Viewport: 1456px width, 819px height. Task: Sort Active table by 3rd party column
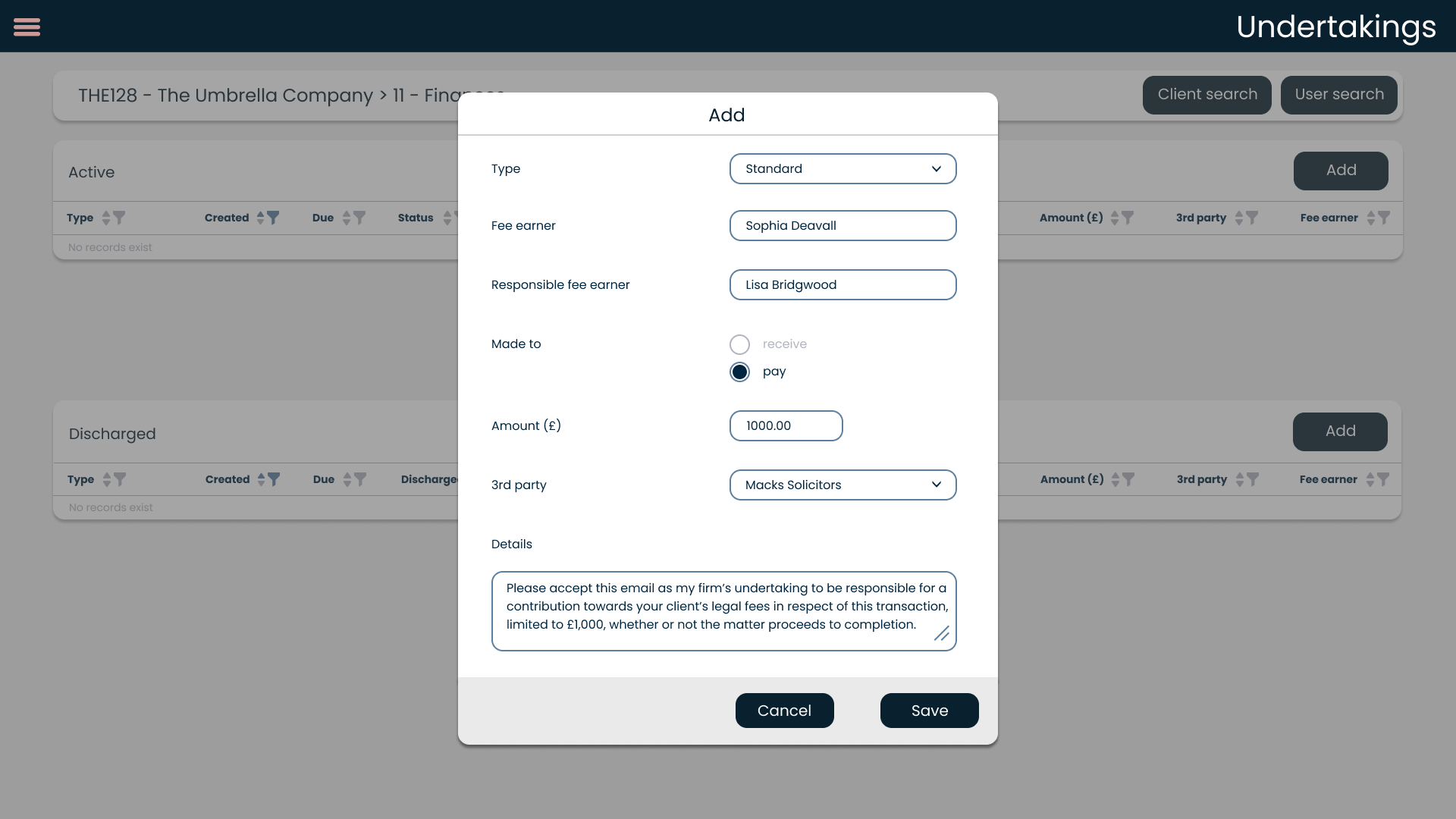tap(1239, 218)
